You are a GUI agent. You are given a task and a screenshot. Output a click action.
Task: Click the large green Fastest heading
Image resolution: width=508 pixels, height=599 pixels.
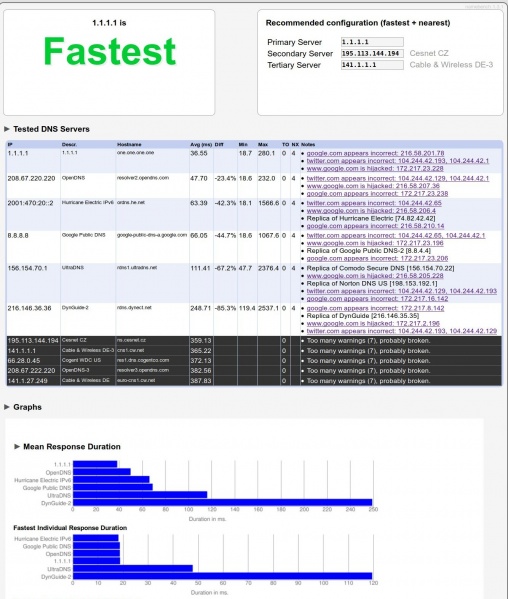coord(110,52)
